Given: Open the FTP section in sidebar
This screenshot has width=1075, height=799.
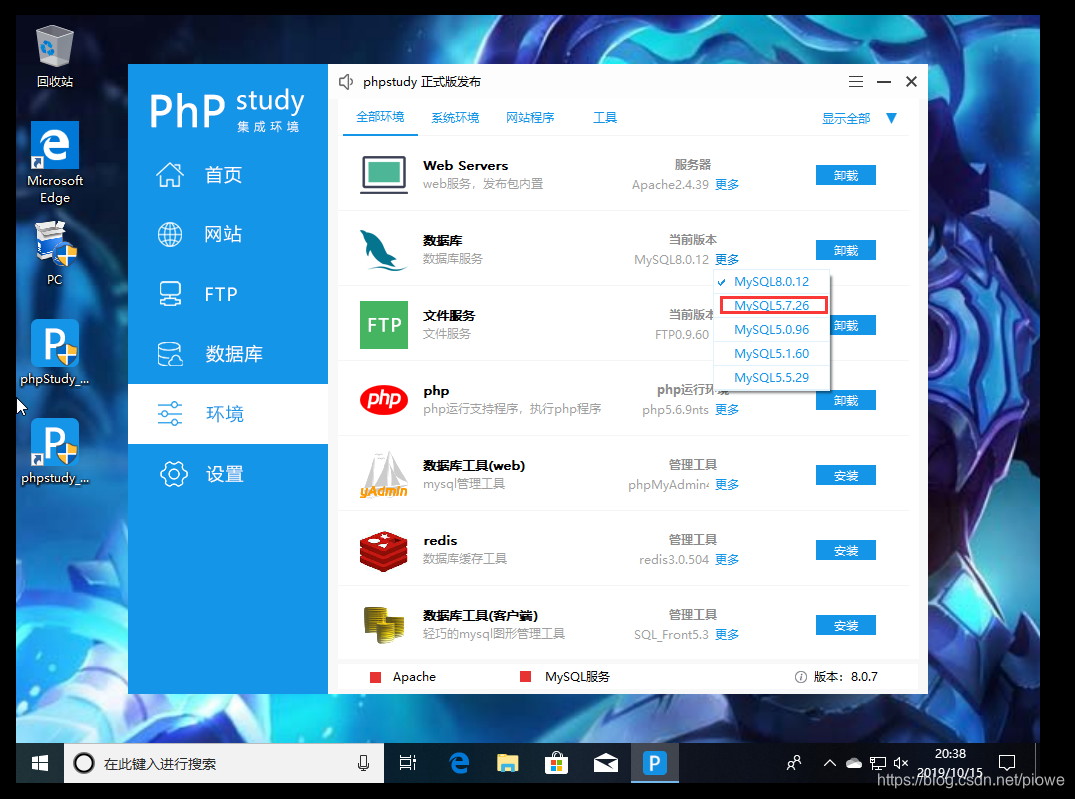Looking at the screenshot, I should pos(228,294).
